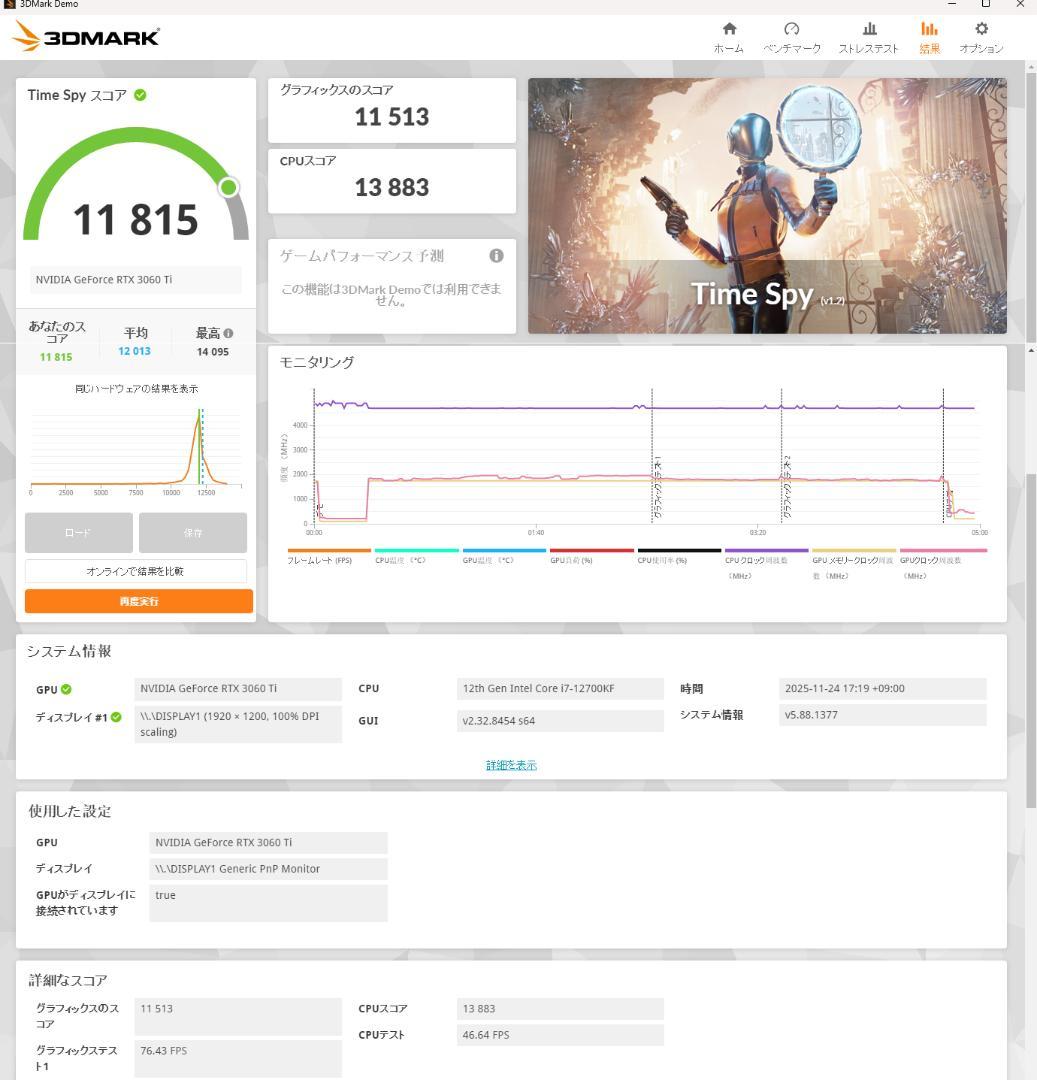Screen dimensions: 1037x1080
Task: Click the green check next to Time Spy スコア
Action: coord(139,95)
